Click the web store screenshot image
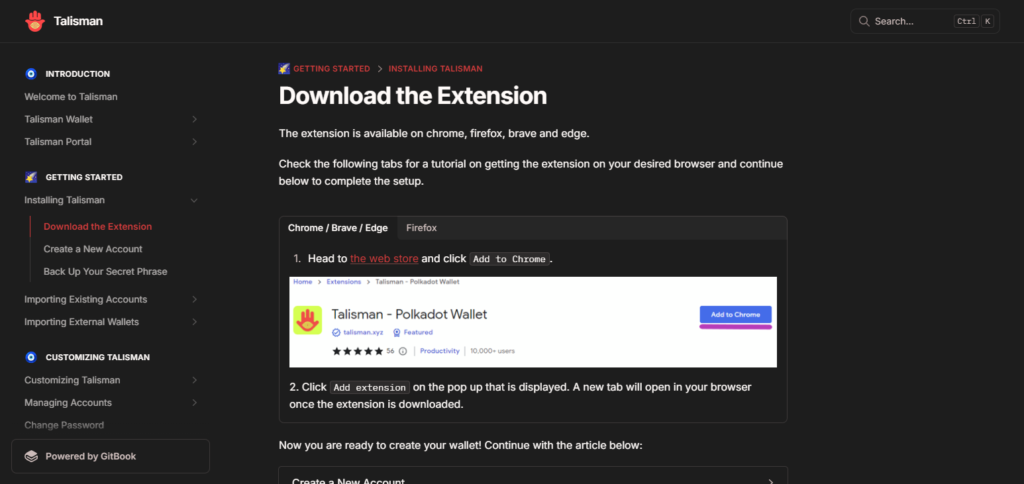Viewport: 1024px width, 484px height. point(533,322)
